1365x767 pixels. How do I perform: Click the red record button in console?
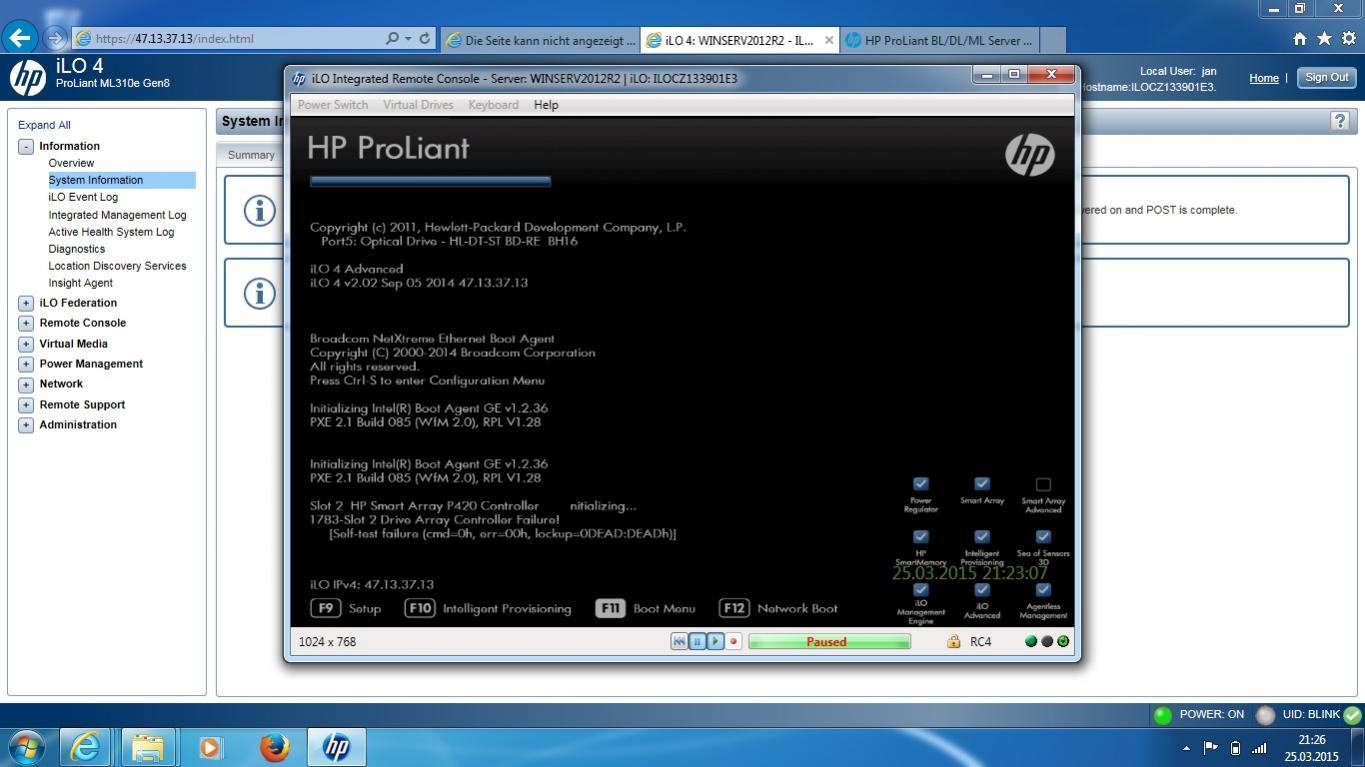(x=733, y=642)
